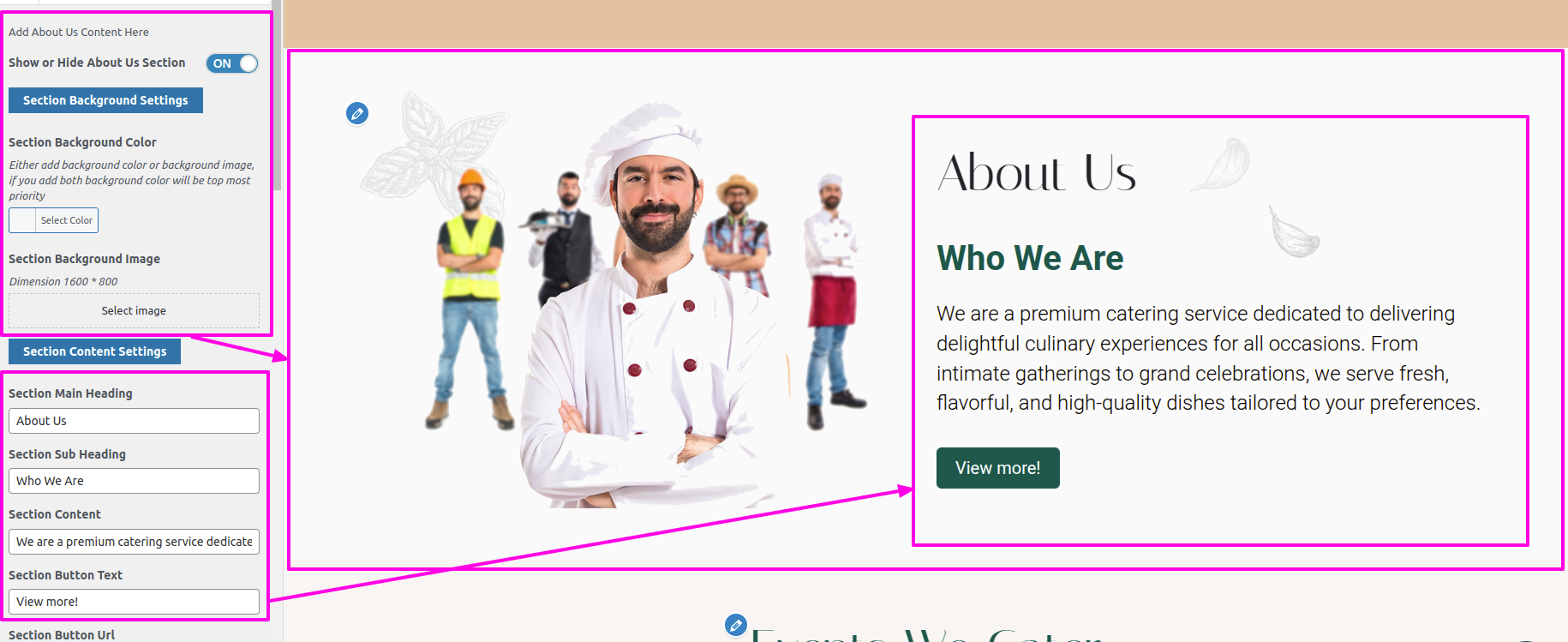The image size is (1568, 642).
Task: Click the catering description paragraph in preview
Action: click(x=1208, y=358)
